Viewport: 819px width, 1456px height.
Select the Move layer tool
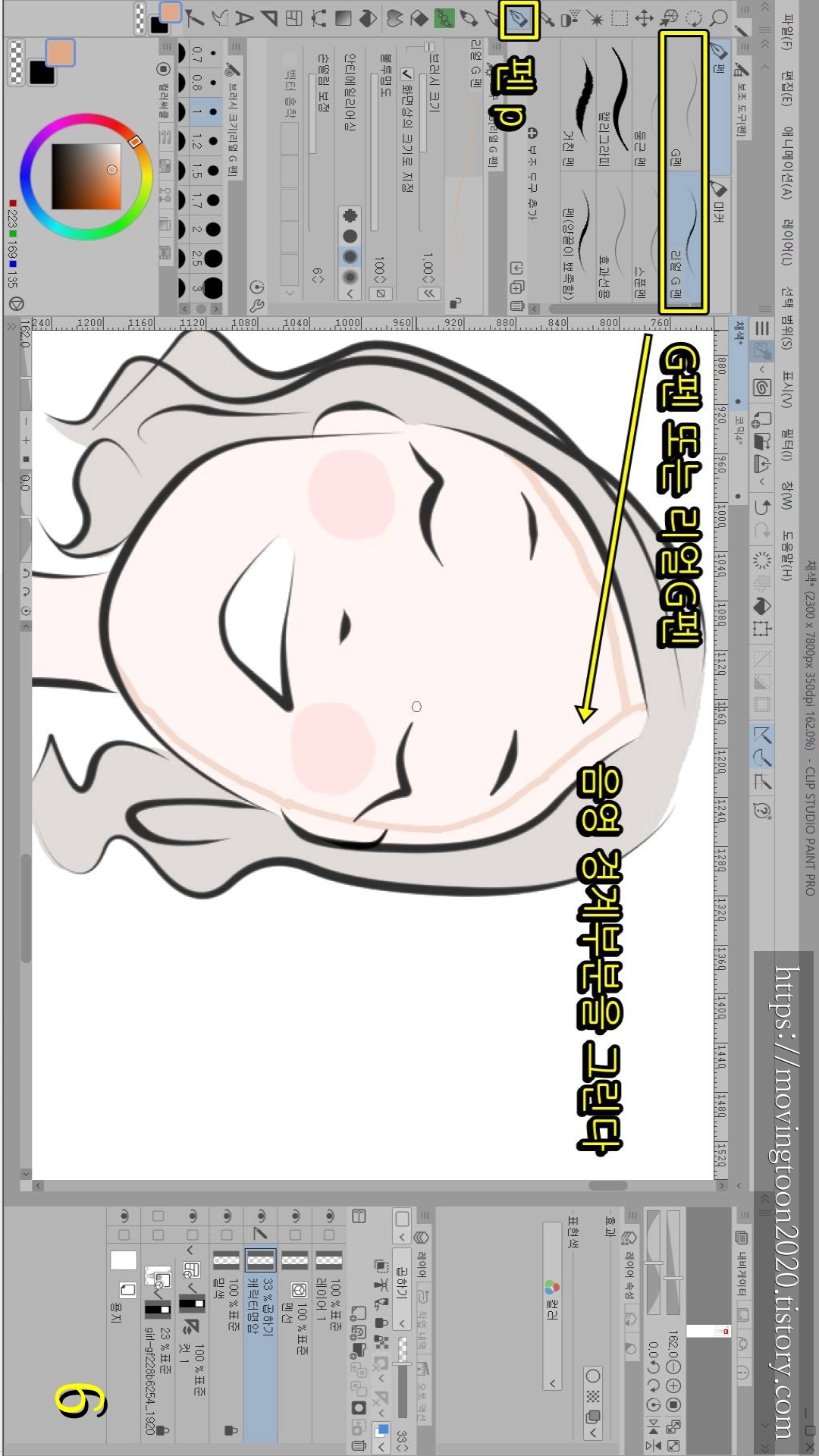point(644,18)
